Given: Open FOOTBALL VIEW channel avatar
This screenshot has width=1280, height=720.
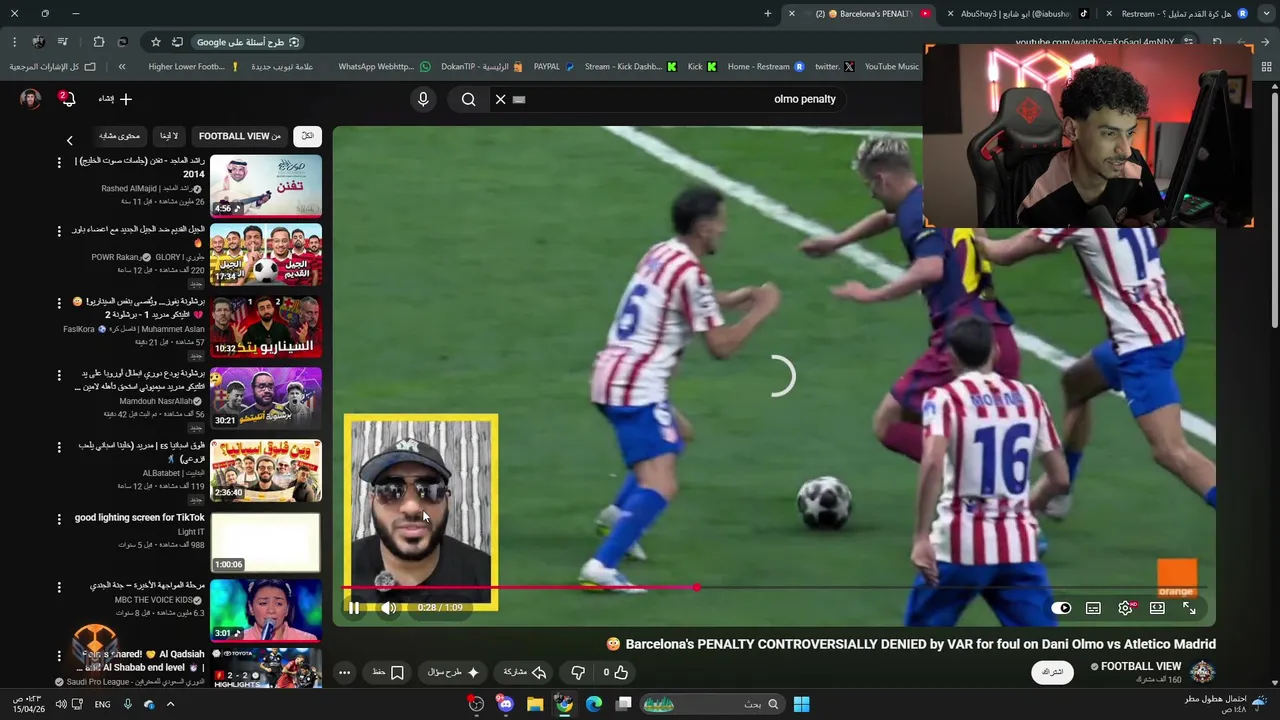Looking at the screenshot, I should pyautogui.click(x=1202, y=672).
